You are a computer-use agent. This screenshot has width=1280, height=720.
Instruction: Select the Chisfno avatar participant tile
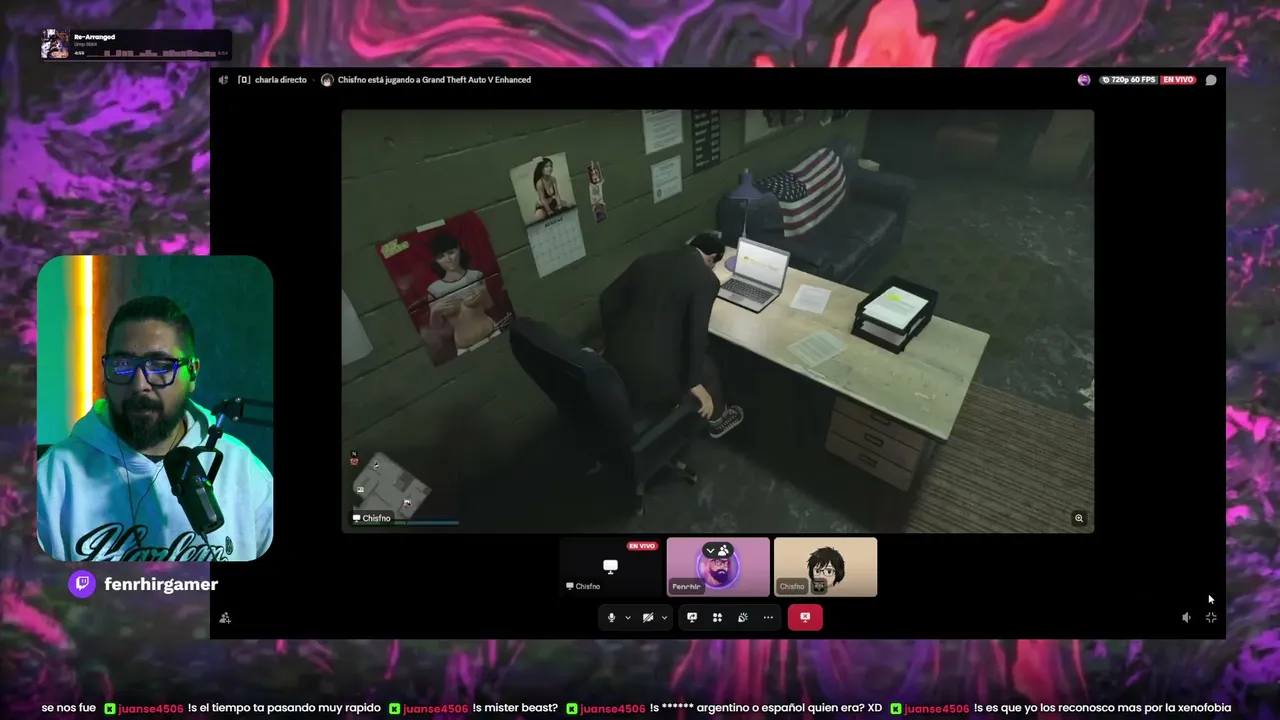pyautogui.click(x=825, y=567)
